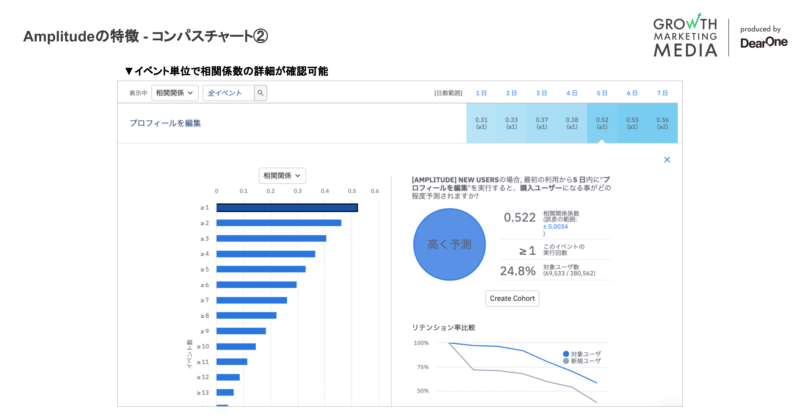
Task: Select the 7日 column header
Action: pyautogui.click(x=662, y=93)
